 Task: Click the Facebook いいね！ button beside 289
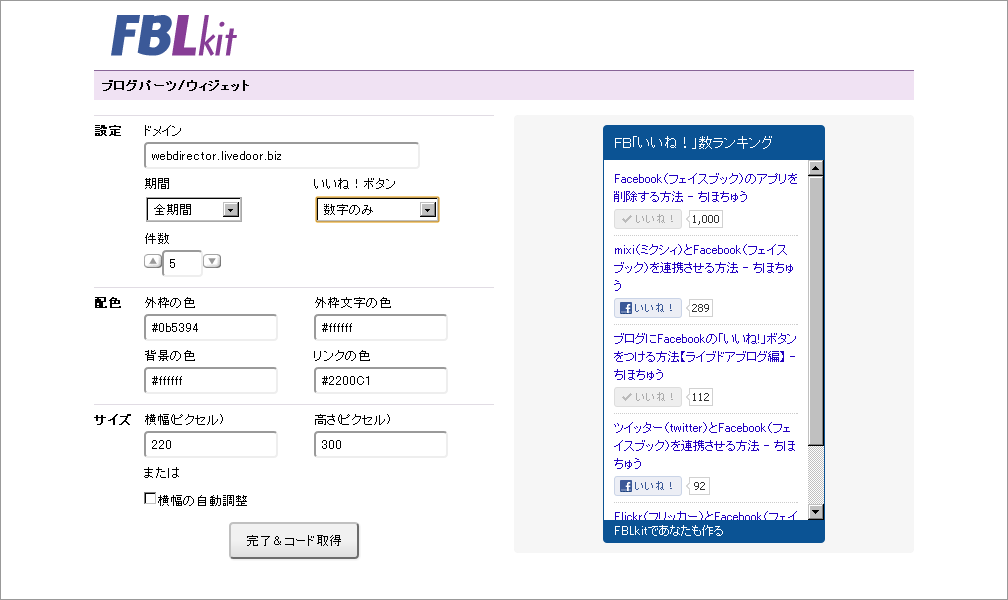(647, 308)
